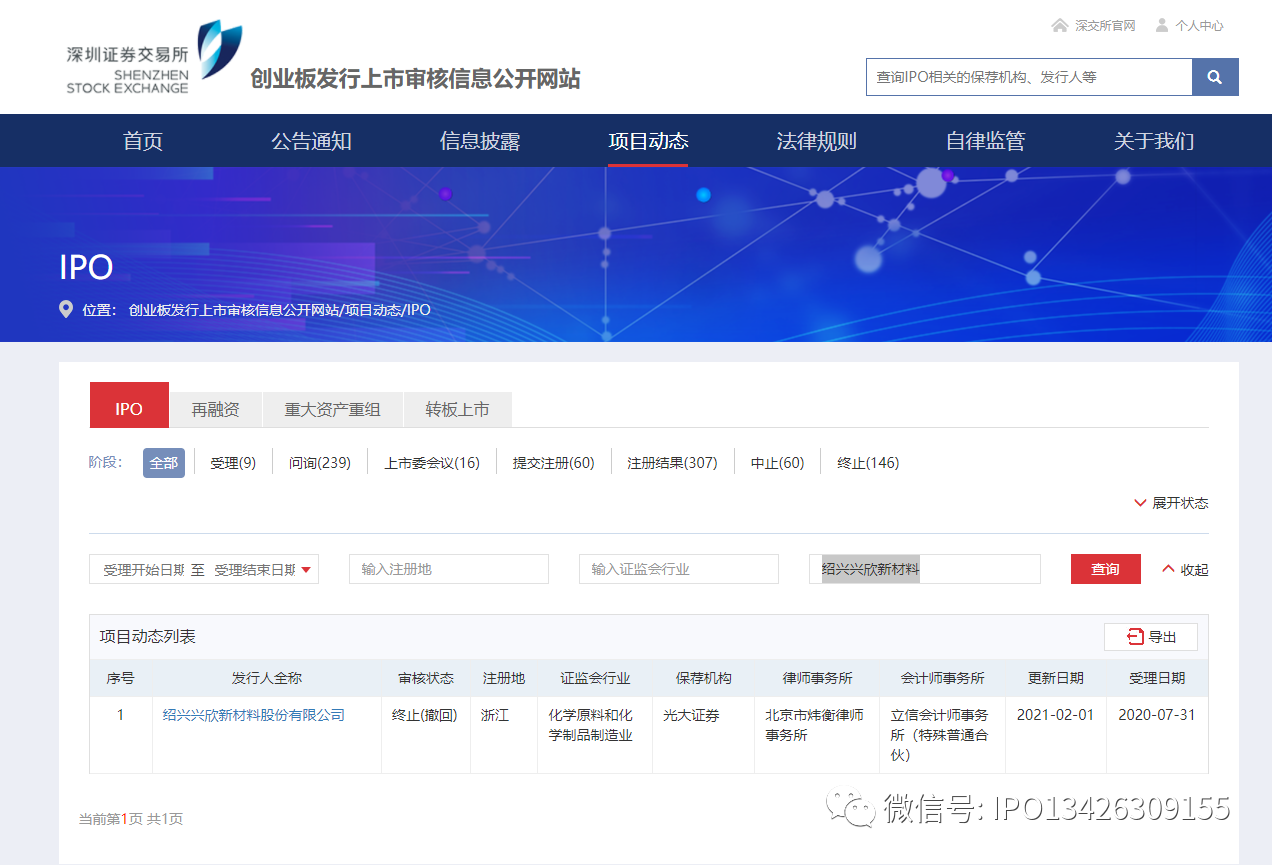This screenshot has height=865, width=1272.
Task: Switch to 转板上市 tab
Action: (x=458, y=410)
